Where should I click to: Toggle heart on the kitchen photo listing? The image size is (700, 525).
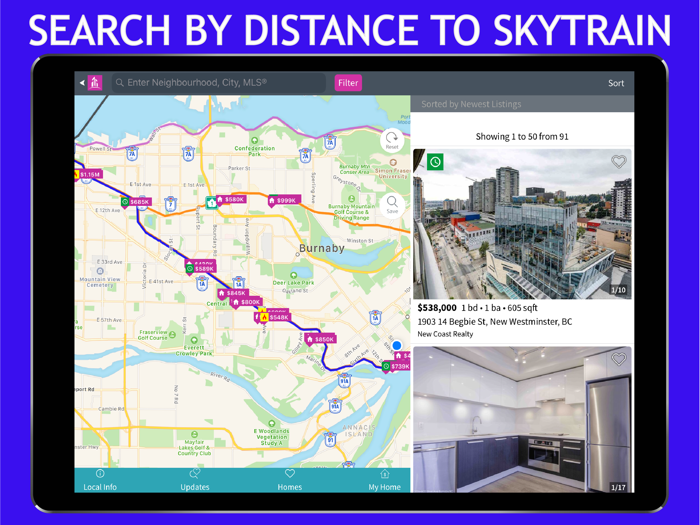point(618,359)
